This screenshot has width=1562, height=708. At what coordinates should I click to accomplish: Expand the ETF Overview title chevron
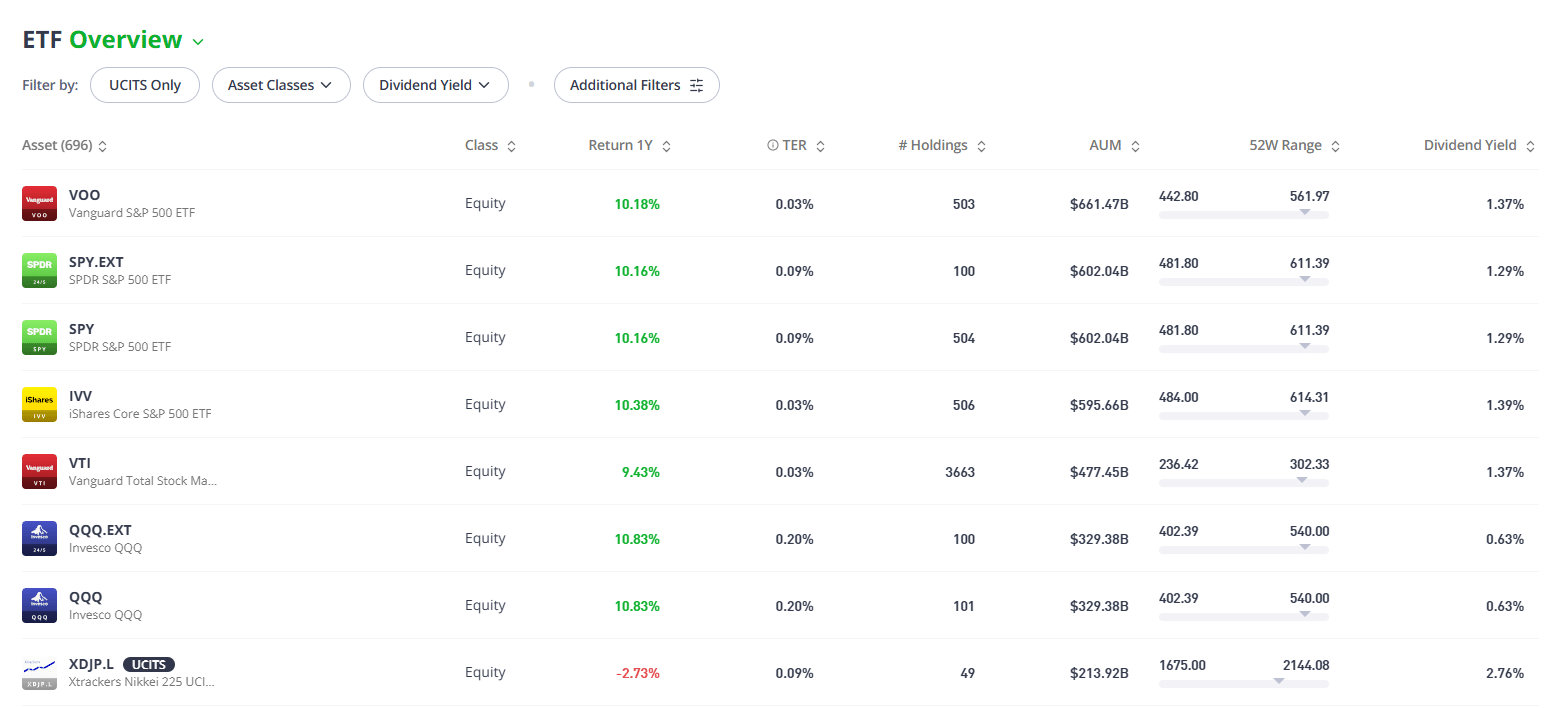tap(198, 42)
